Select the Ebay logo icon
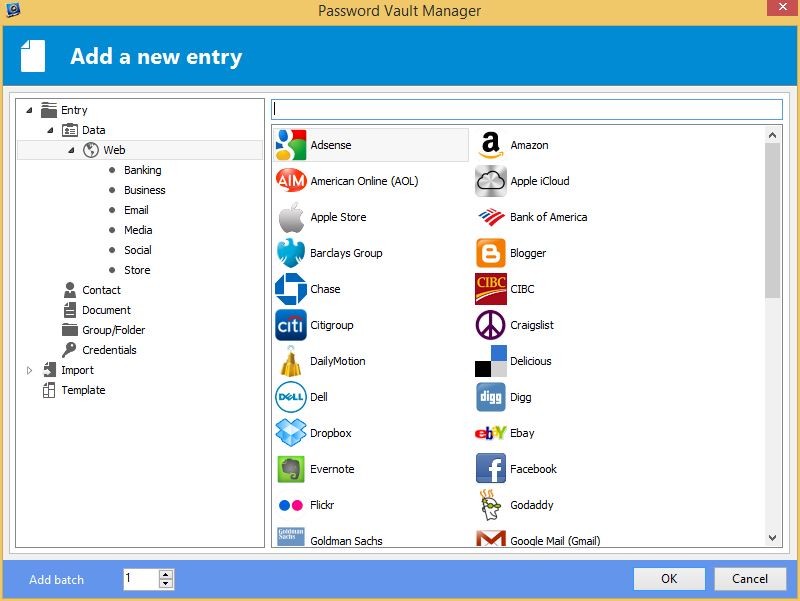The image size is (800, 601). (x=491, y=433)
